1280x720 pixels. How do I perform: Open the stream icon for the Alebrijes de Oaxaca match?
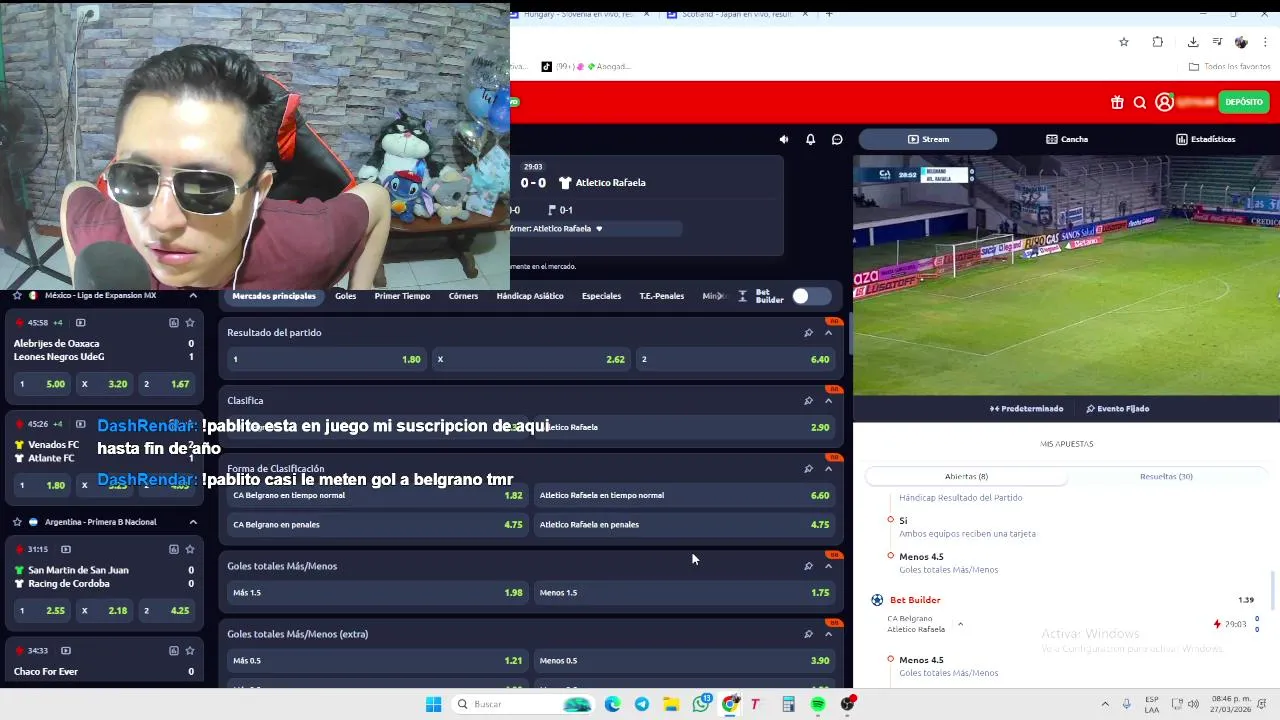point(81,323)
